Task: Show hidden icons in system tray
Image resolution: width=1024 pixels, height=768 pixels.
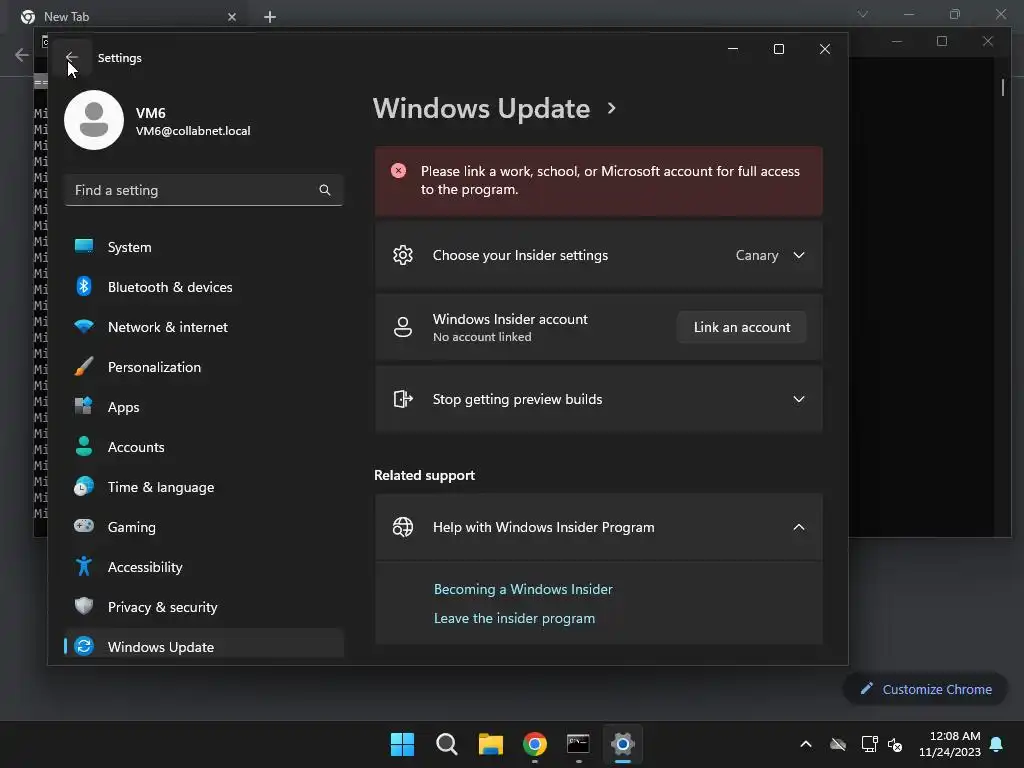Action: click(x=806, y=744)
